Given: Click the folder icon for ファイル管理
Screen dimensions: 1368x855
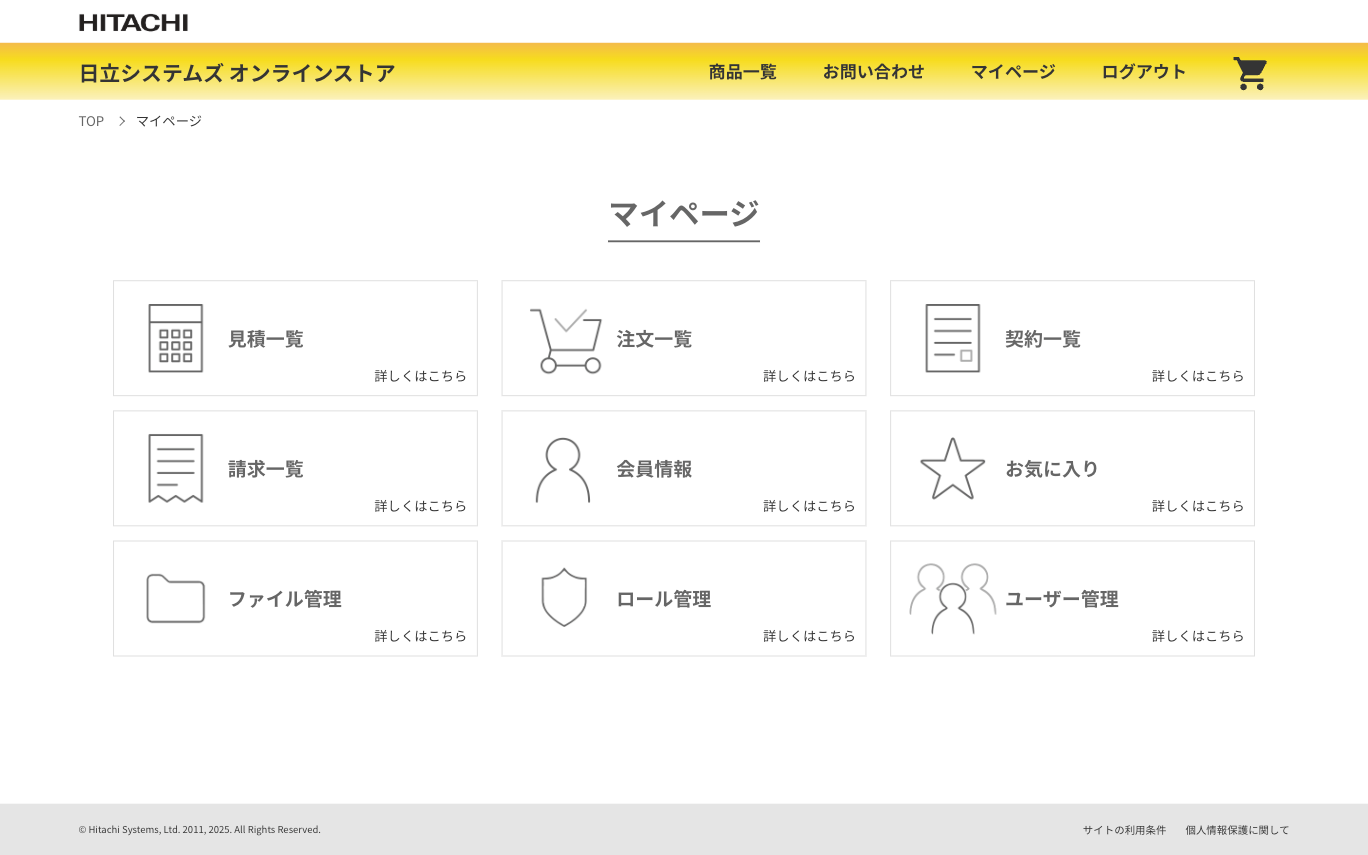Looking at the screenshot, I should pyautogui.click(x=175, y=598).
